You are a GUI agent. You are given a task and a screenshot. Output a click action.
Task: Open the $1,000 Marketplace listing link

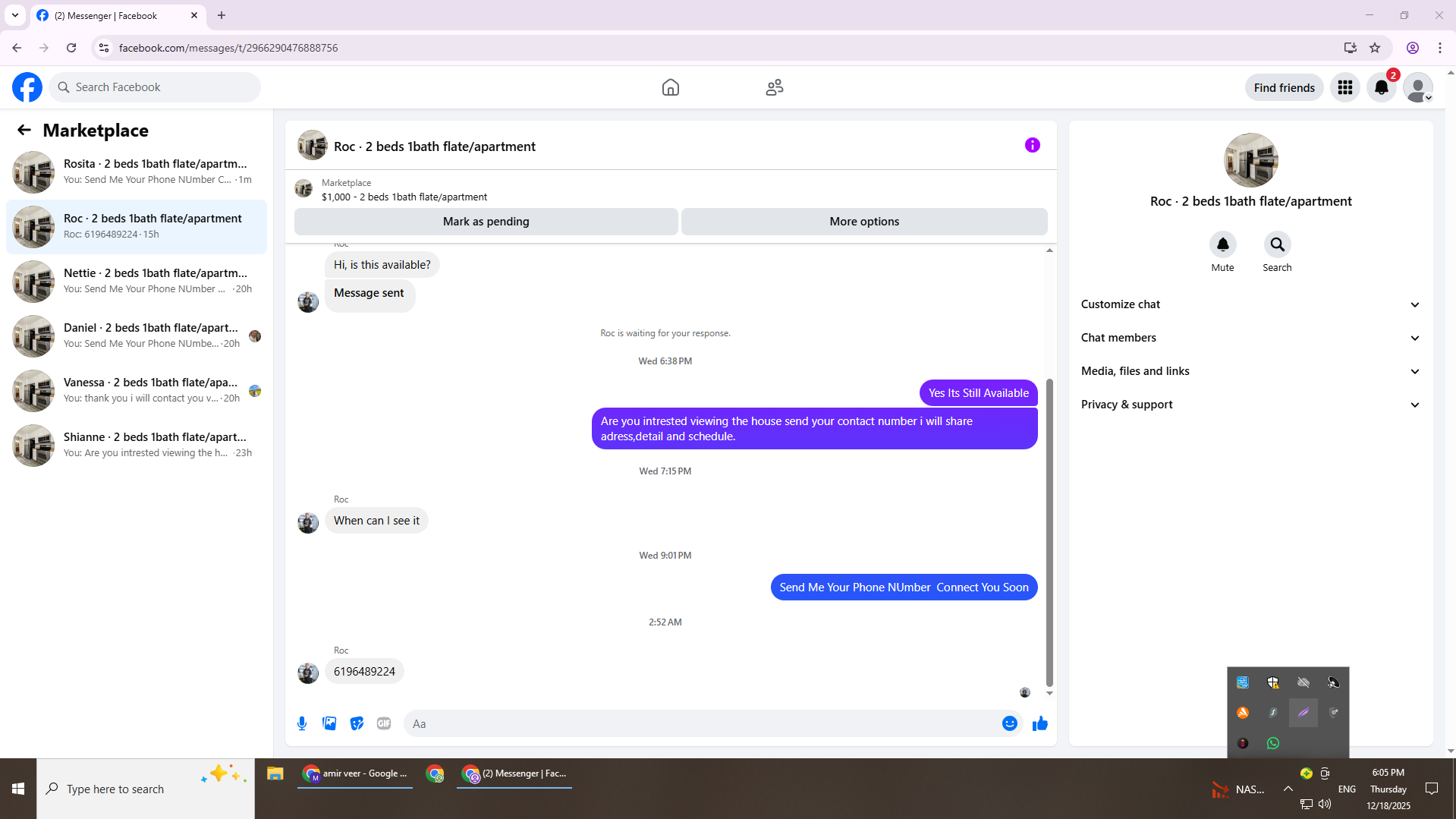pos(404,197)
